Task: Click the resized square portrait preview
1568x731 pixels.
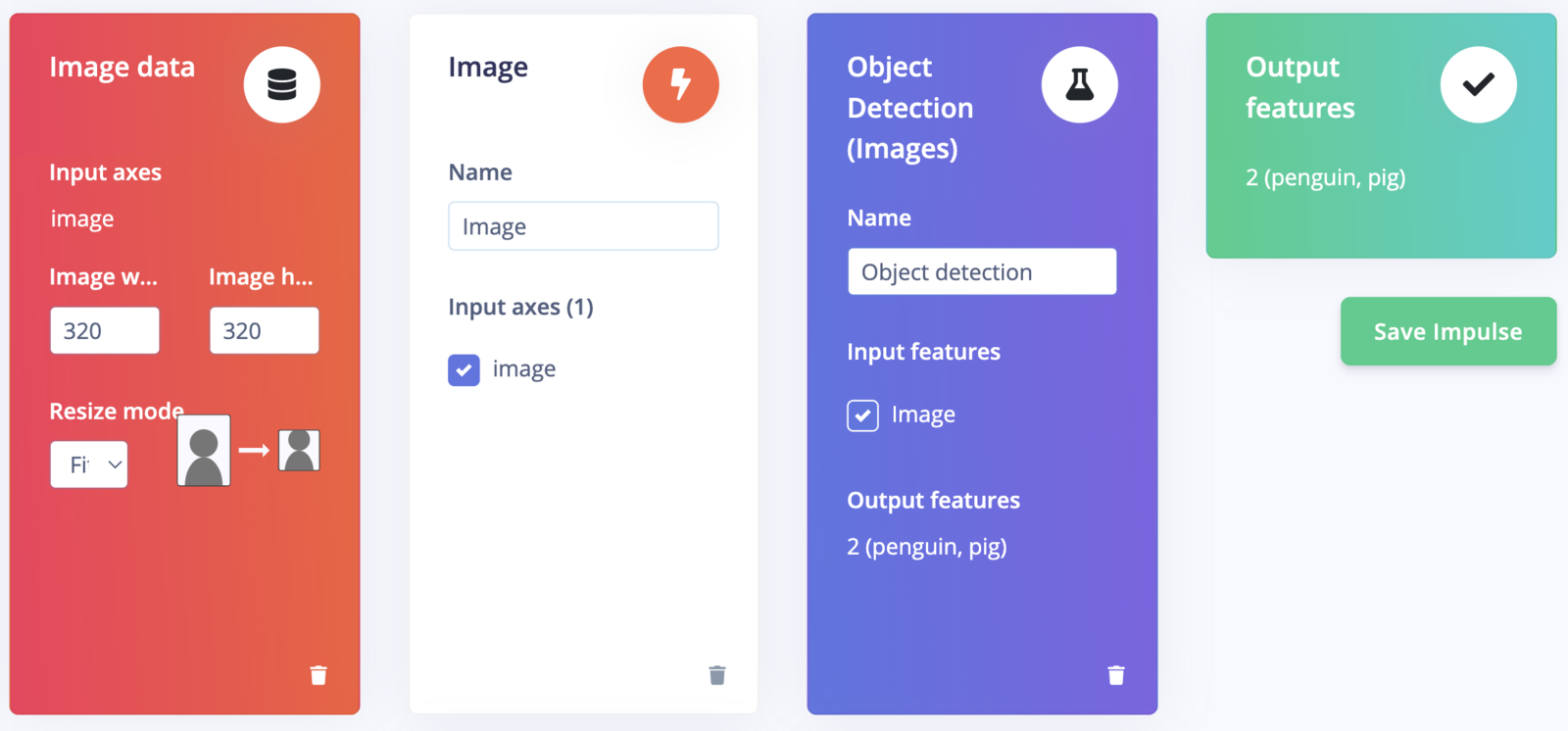Action: [299, 451]
